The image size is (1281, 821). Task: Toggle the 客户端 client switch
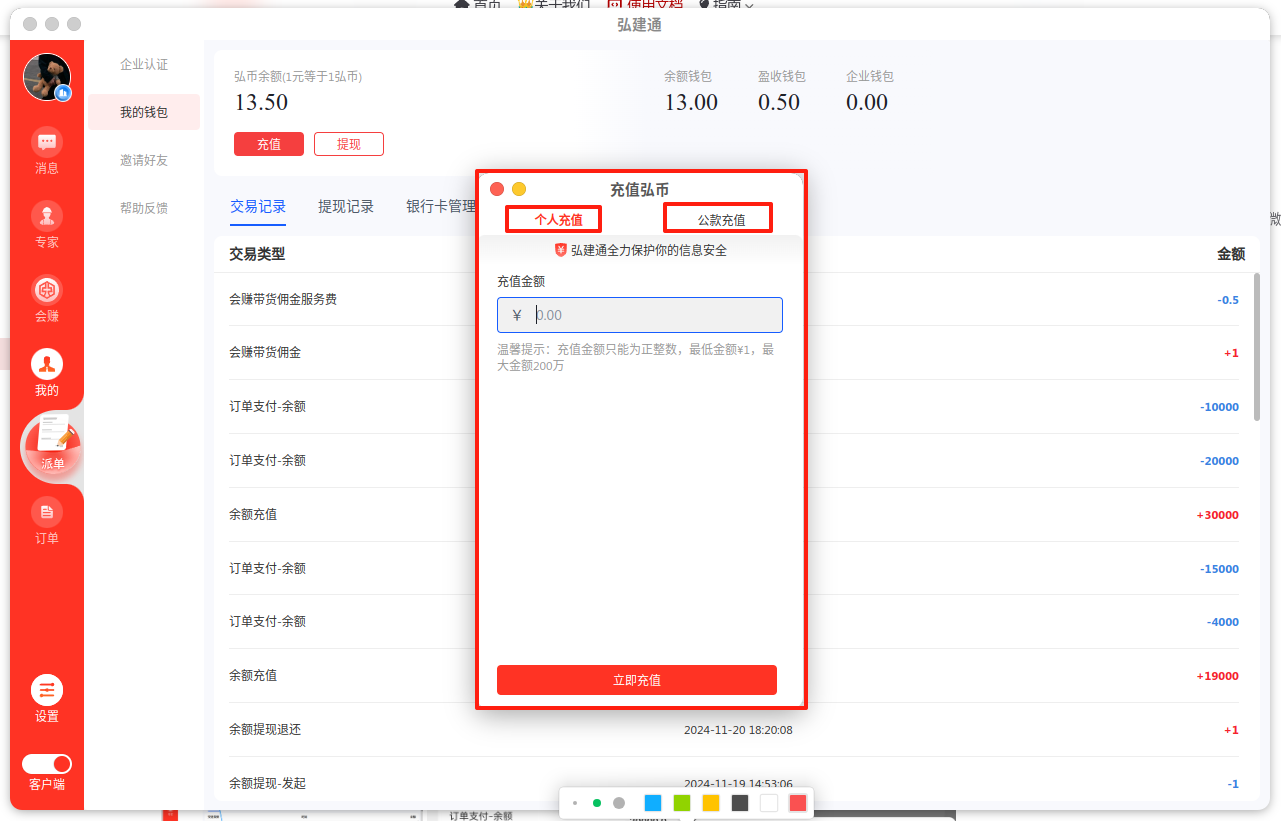pyautogui.click(x=47, y=764)
